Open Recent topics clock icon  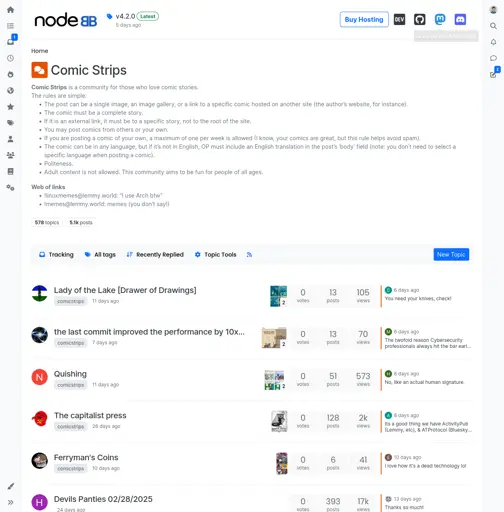[10, 58]
